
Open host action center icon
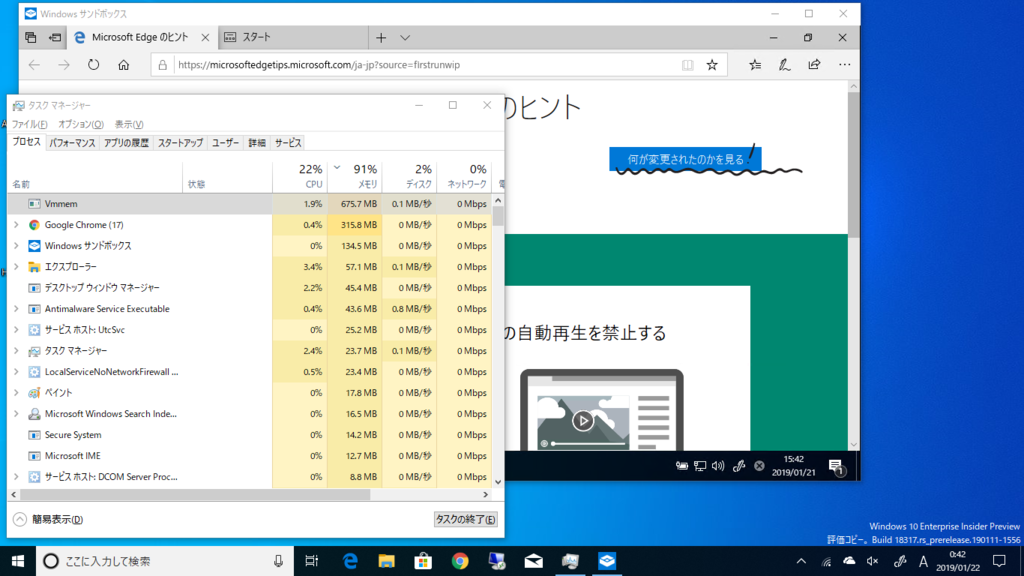pyautogui.click(x=999, y=561)
